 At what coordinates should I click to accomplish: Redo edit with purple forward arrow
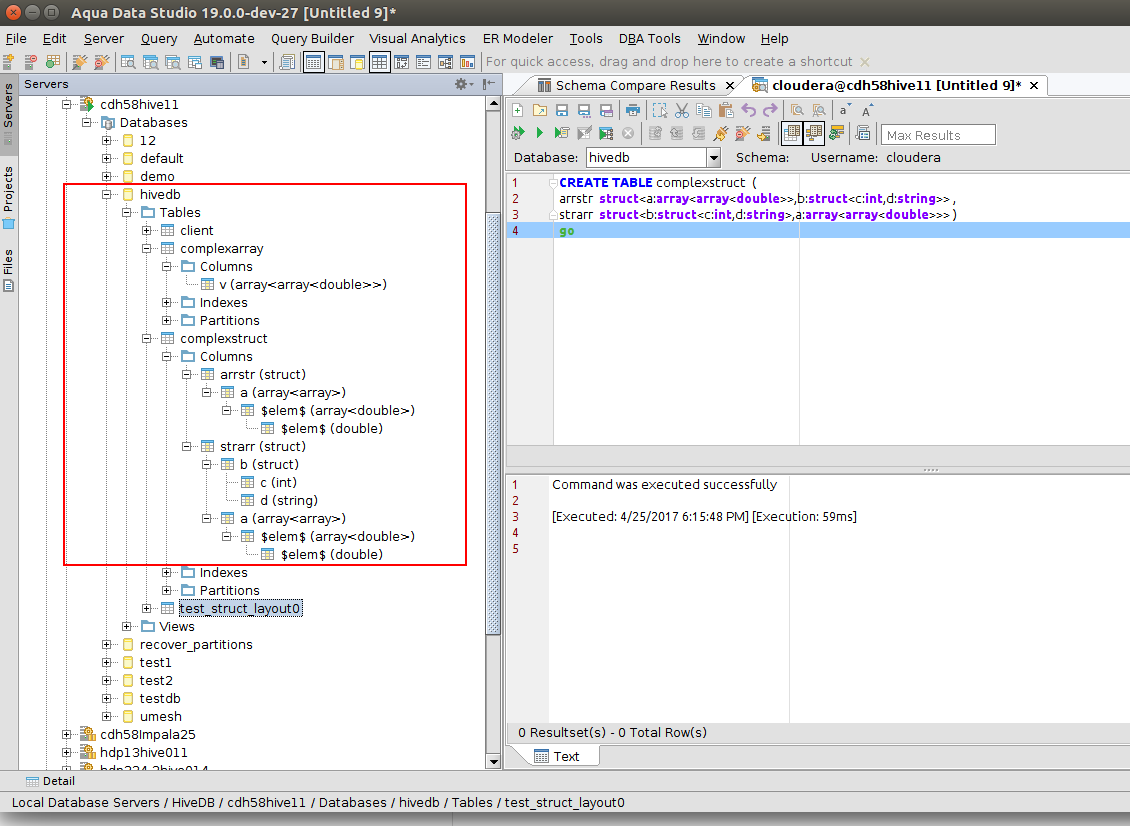pos(770,110)
